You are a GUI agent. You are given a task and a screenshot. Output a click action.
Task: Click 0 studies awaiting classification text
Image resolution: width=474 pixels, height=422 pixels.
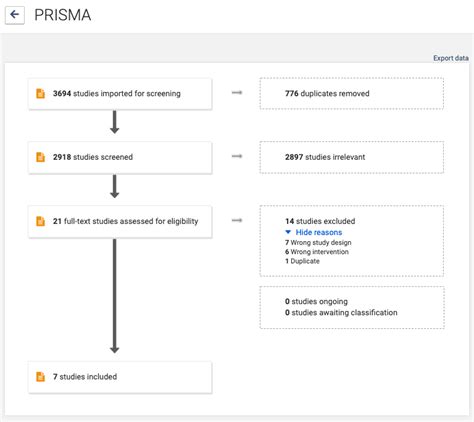point(341,313)
